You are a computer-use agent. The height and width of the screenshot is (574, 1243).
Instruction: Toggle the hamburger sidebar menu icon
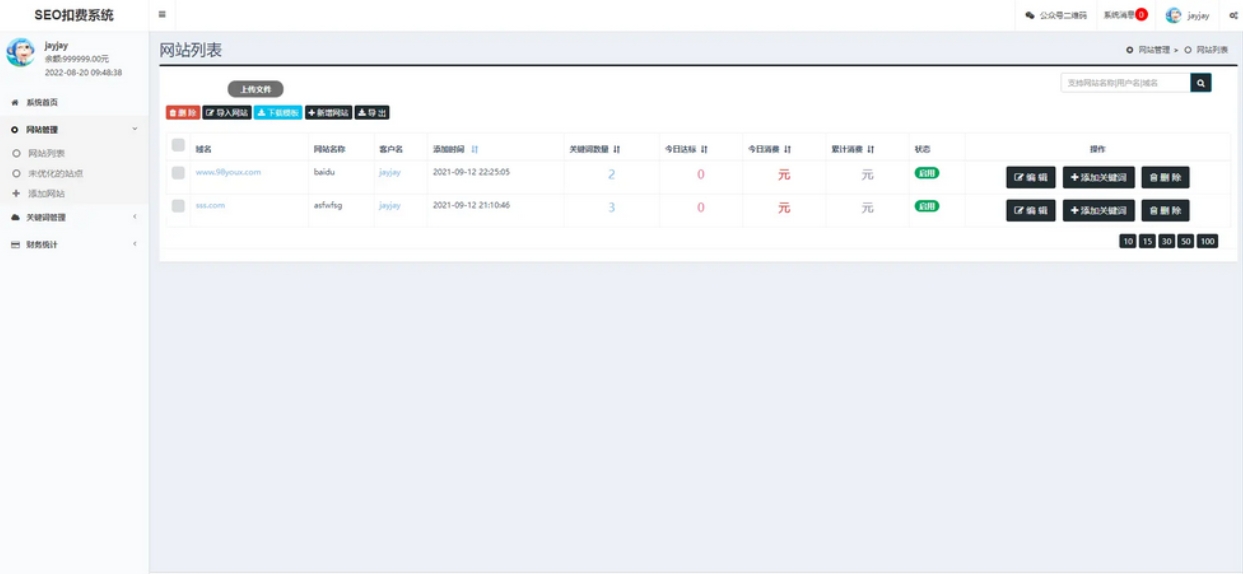162,15
